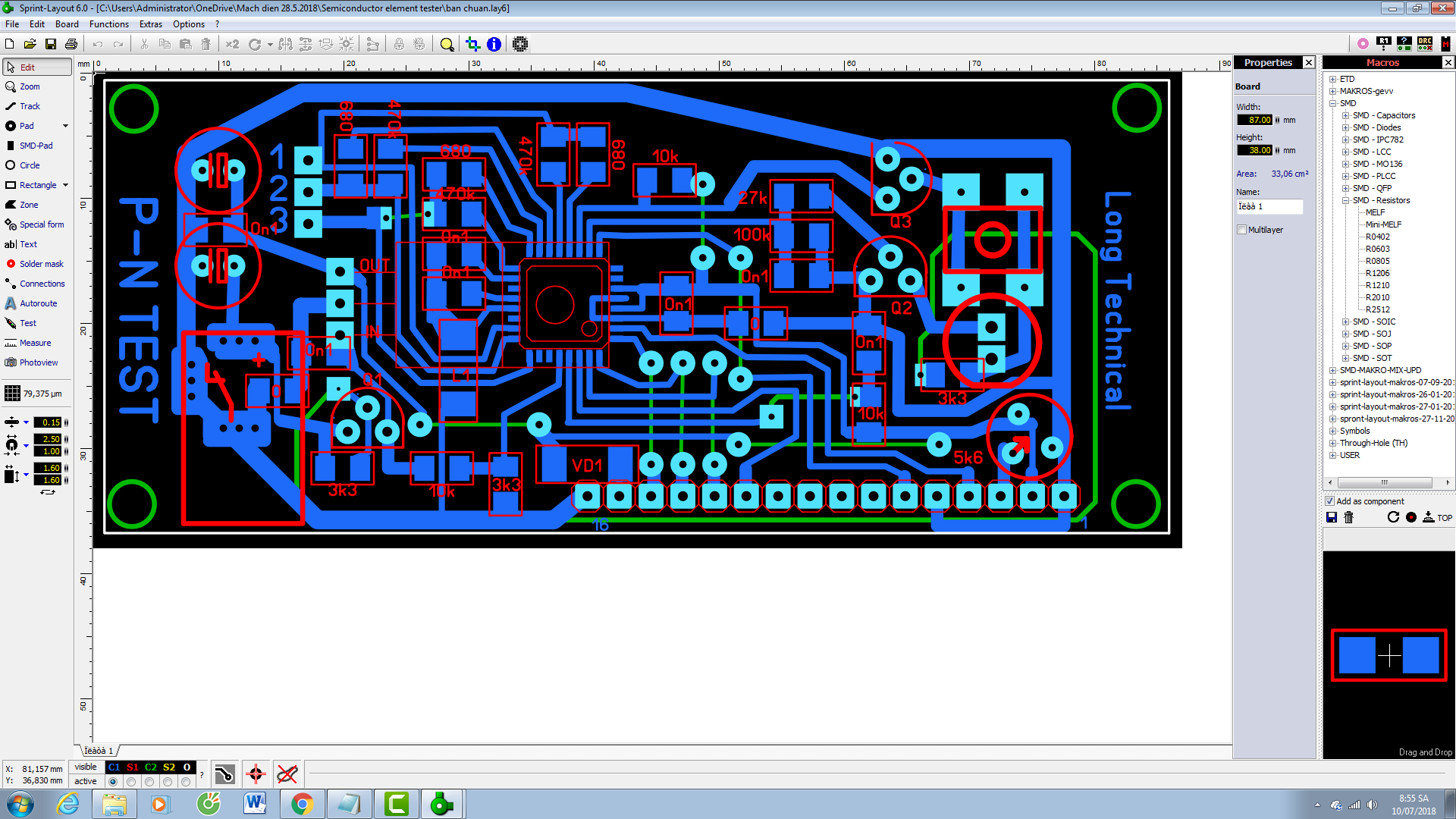This screenshot has width=1456, height=819.
Task: Expand SMD - Capacitors folder
Action: click(1345, 115)
